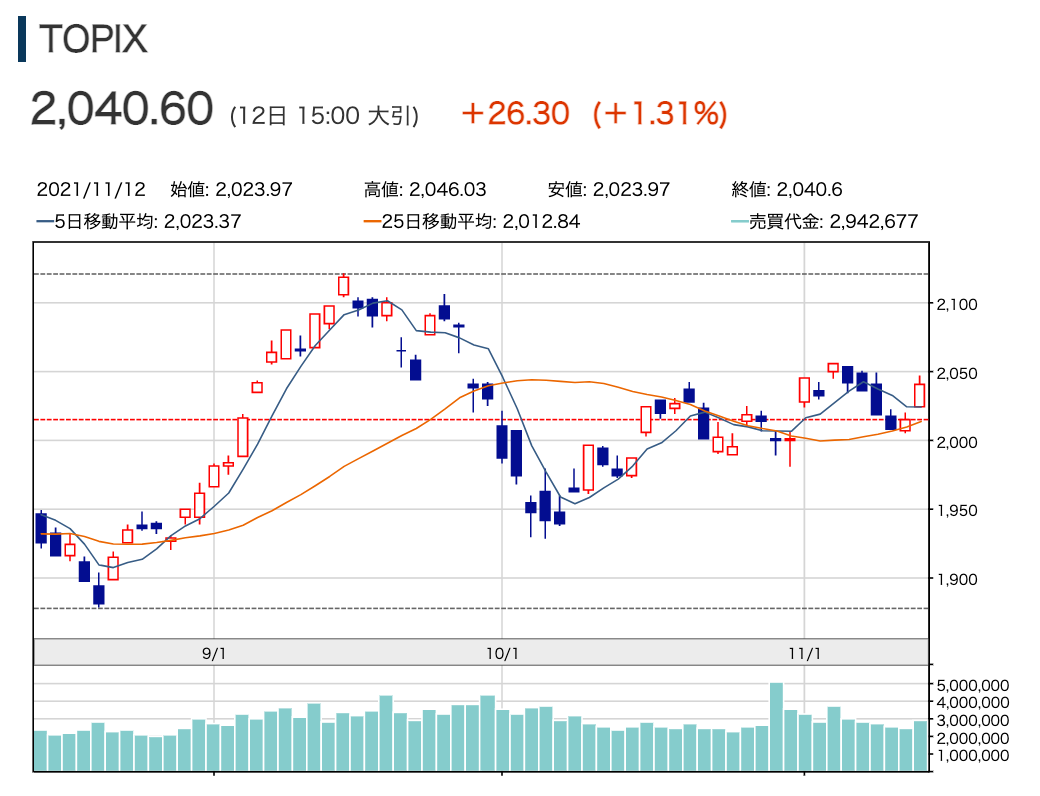Click the 2,100 price axis label
The image size is (1040, 796).
coord(956,304)
